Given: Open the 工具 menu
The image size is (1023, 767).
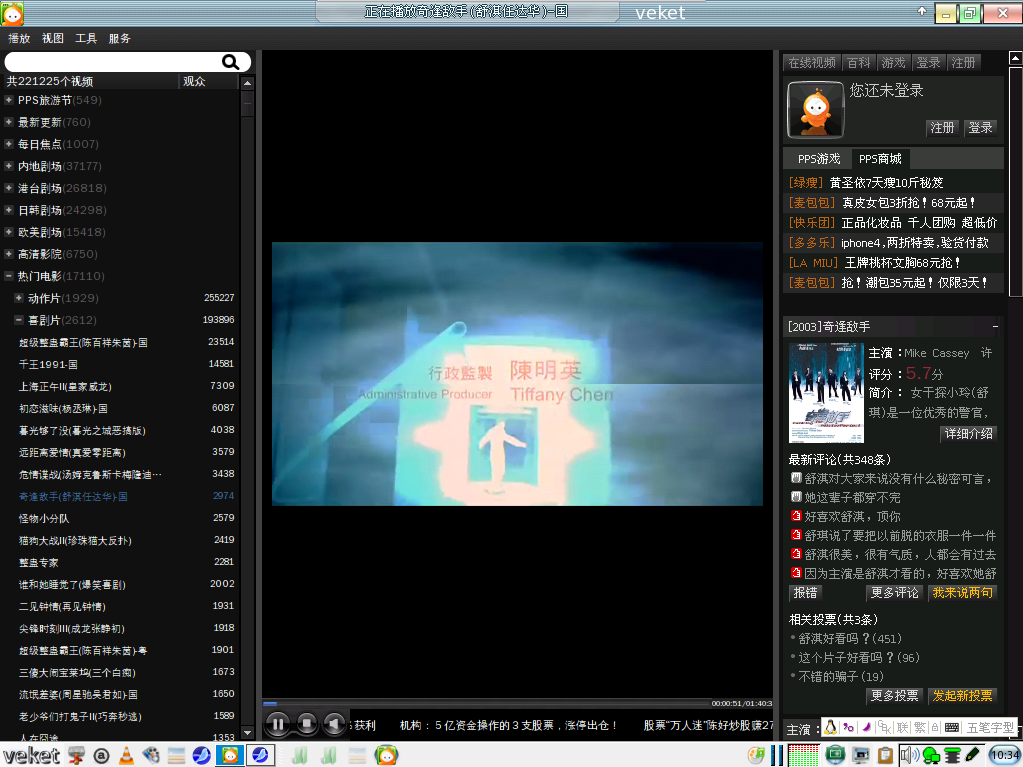Looking at the screenshot, I should (86, 38).
